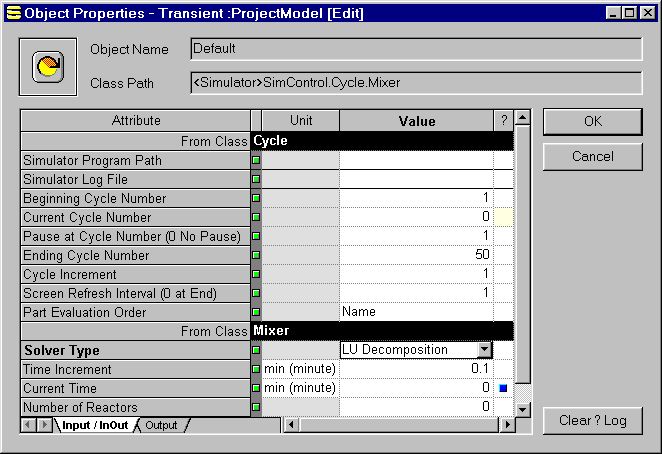Click green marker next to Solver Type
This screenshot has width=662, height=454.
click(x=256, y=350)
